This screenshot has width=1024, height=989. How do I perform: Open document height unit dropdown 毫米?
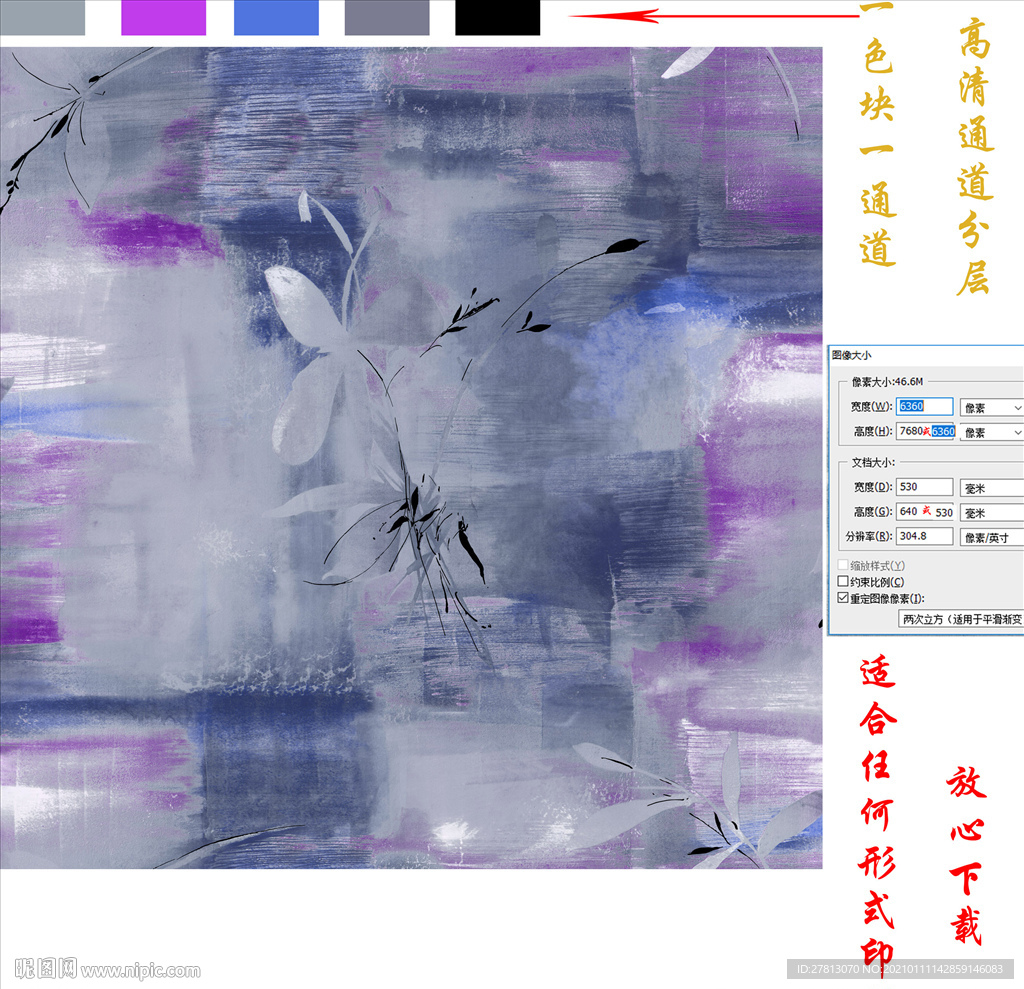991,513
